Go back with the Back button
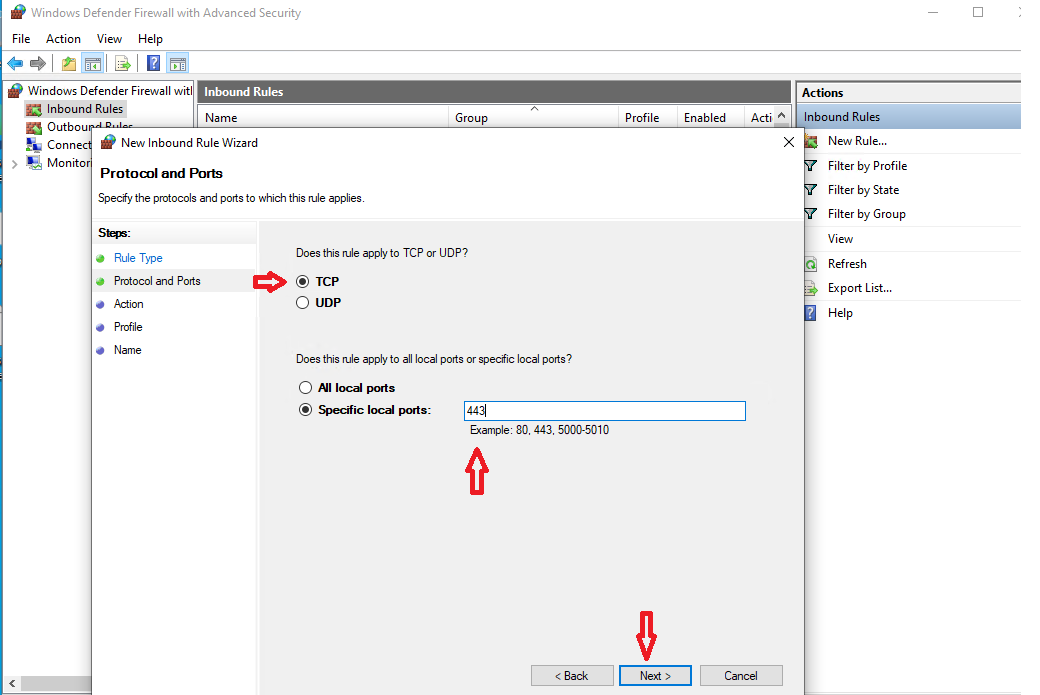The height and width of the screenshot is (695, 1040). (572, 676)
